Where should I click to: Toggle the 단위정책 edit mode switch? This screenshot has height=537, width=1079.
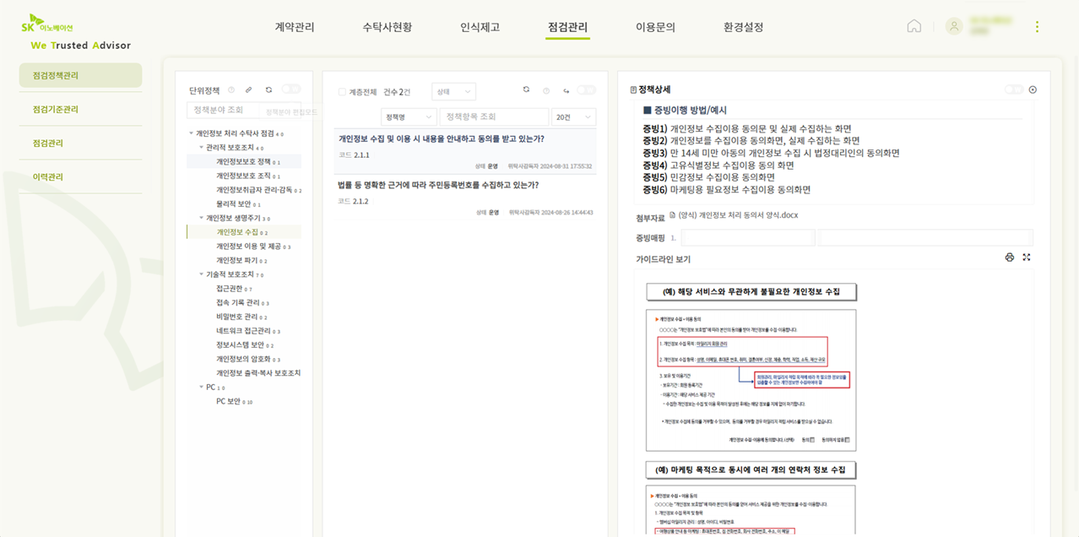pyautogui.click(x=291, y=90)
